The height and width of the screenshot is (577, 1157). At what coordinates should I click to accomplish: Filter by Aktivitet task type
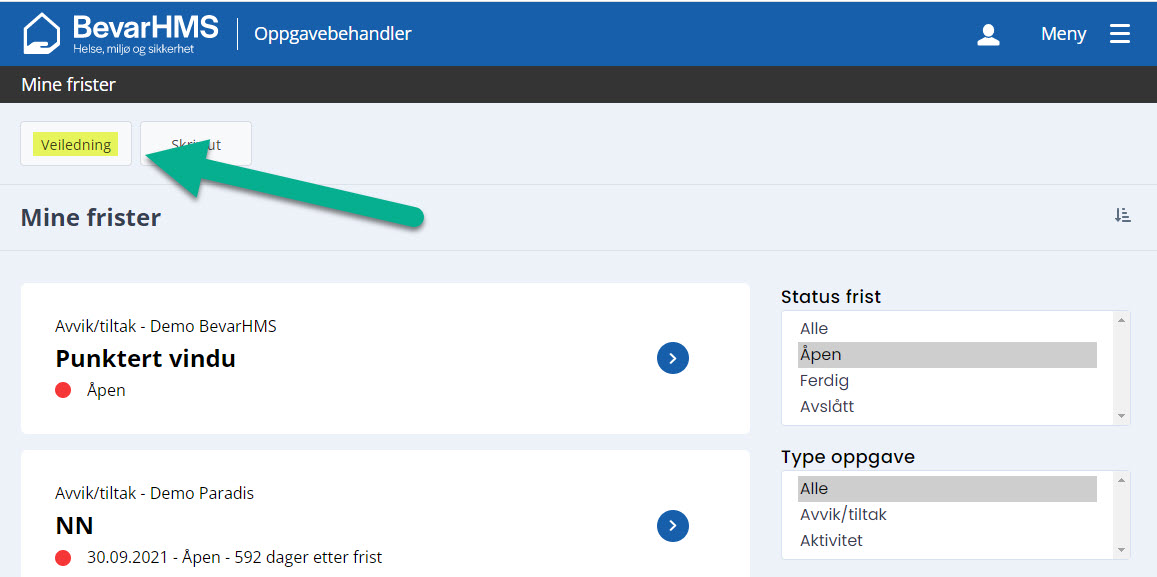[831, 540]
